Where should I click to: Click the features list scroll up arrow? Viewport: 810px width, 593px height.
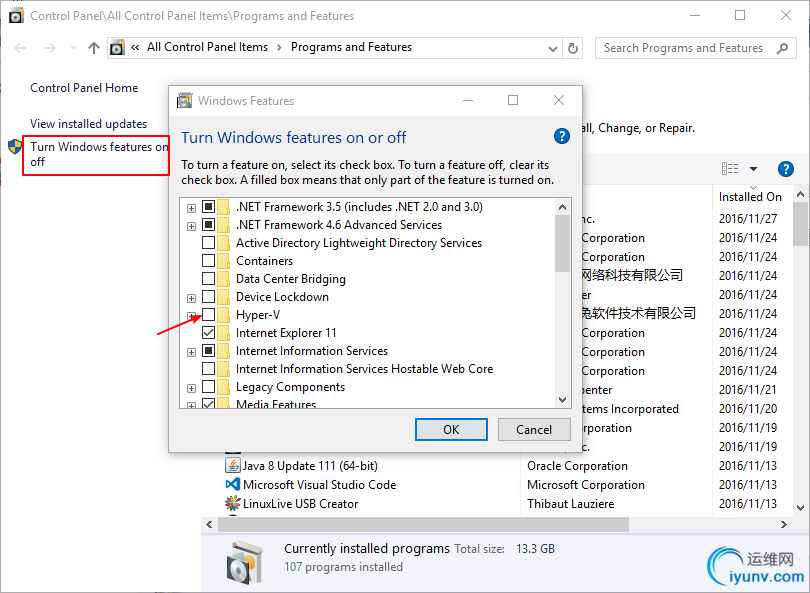pyautogui.click(x=563, y=207)
